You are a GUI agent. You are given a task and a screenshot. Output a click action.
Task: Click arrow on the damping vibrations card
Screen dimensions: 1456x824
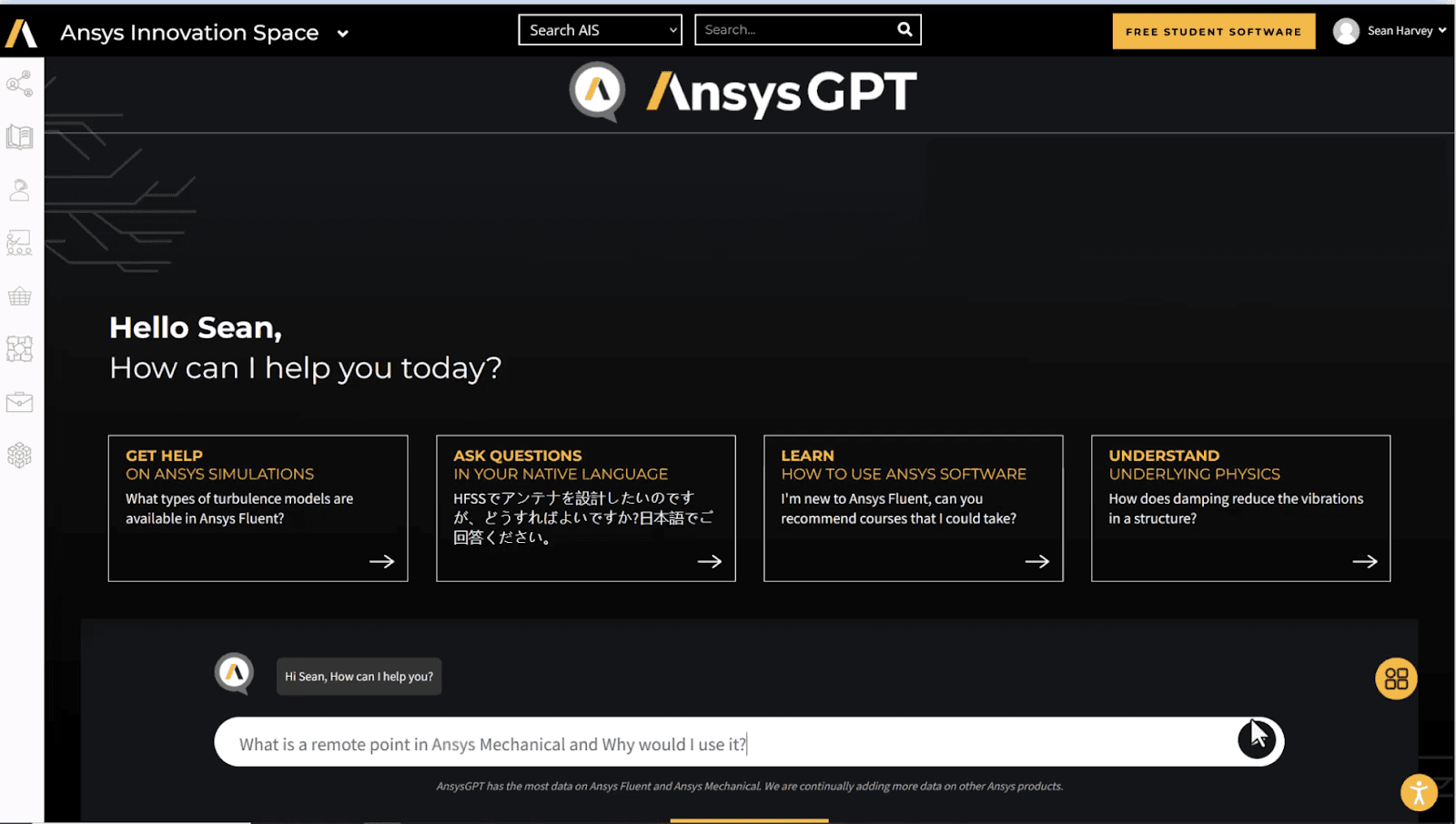(x=1365, y=561)
